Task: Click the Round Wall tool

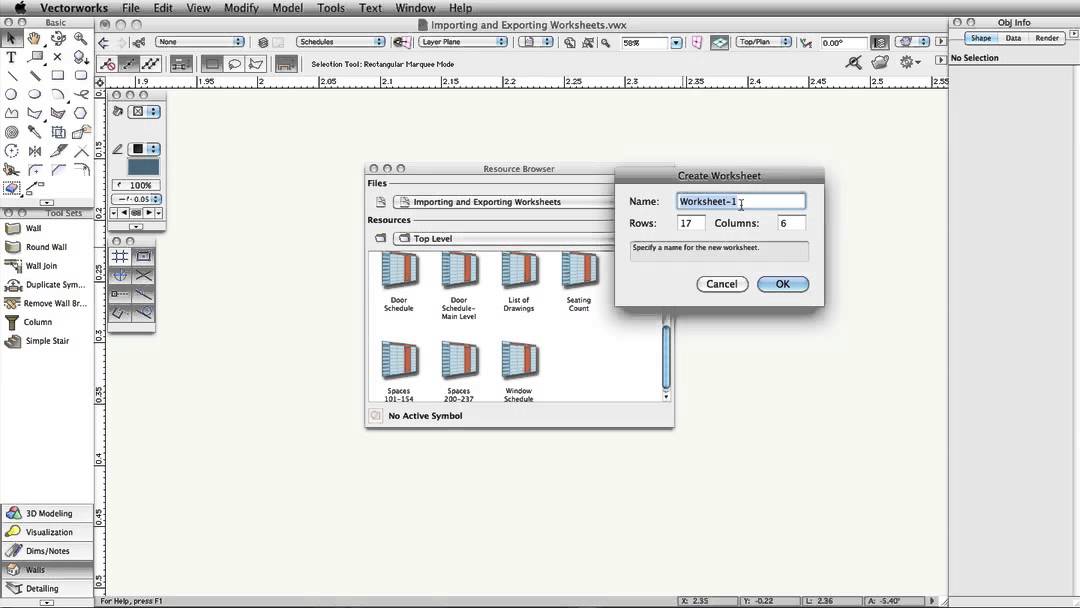Action: point(47,247)
